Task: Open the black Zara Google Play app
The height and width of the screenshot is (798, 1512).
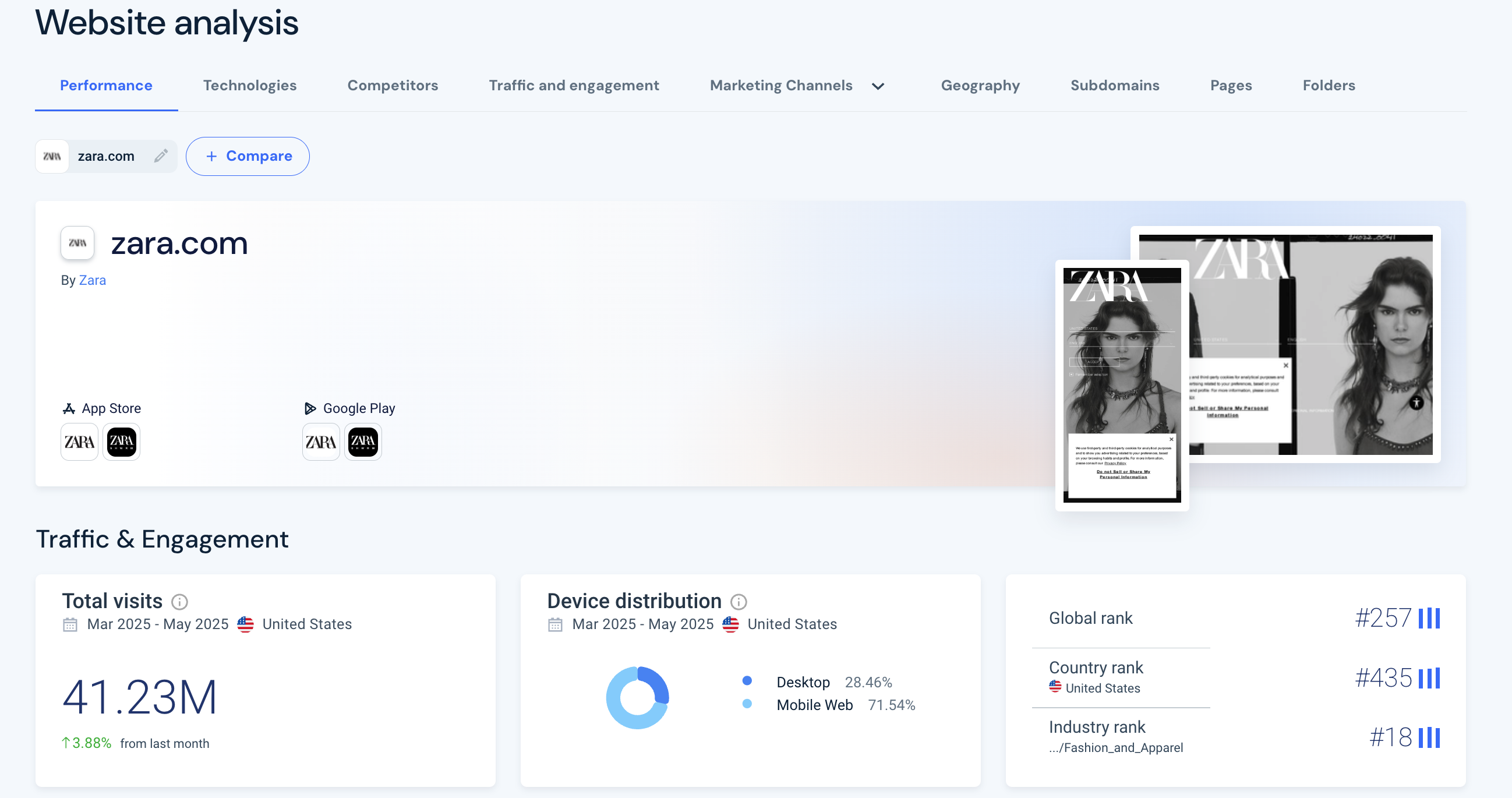Action: tap(363, 442)
